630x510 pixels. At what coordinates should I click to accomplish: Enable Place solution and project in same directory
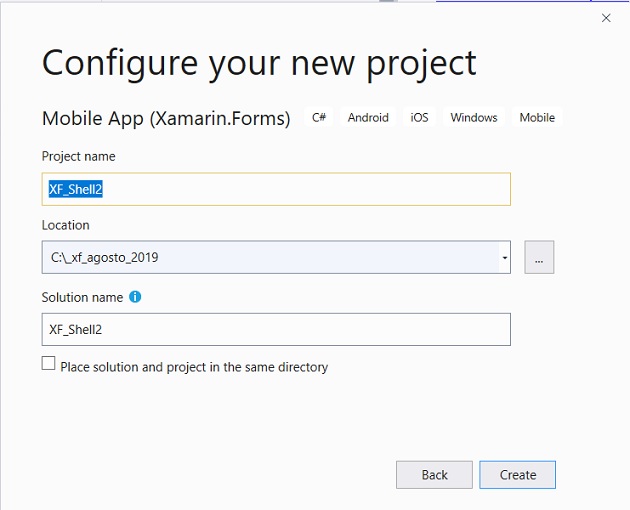pos(49,363)
